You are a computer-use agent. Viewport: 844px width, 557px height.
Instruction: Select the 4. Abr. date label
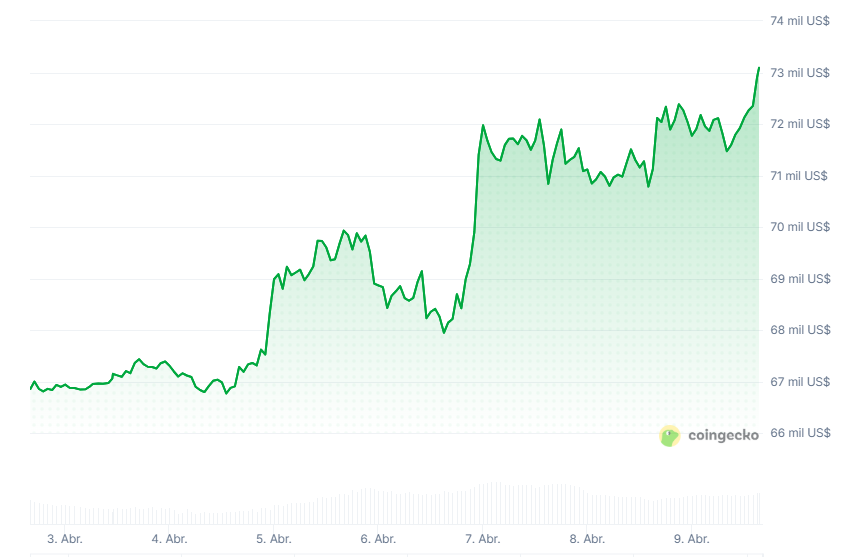(169, 539)
